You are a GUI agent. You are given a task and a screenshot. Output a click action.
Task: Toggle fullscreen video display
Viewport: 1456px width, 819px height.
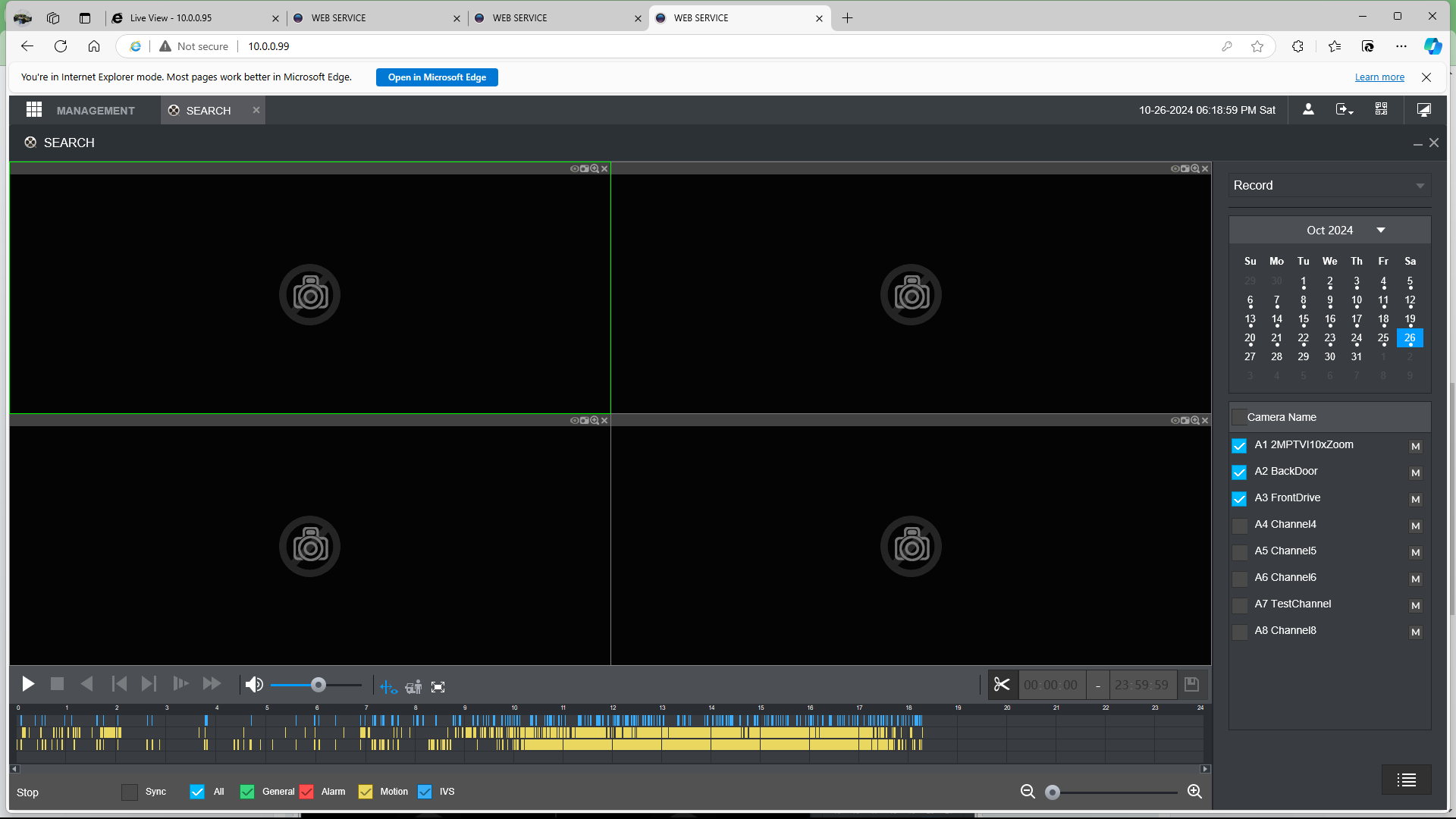click(x=438, y=687)
